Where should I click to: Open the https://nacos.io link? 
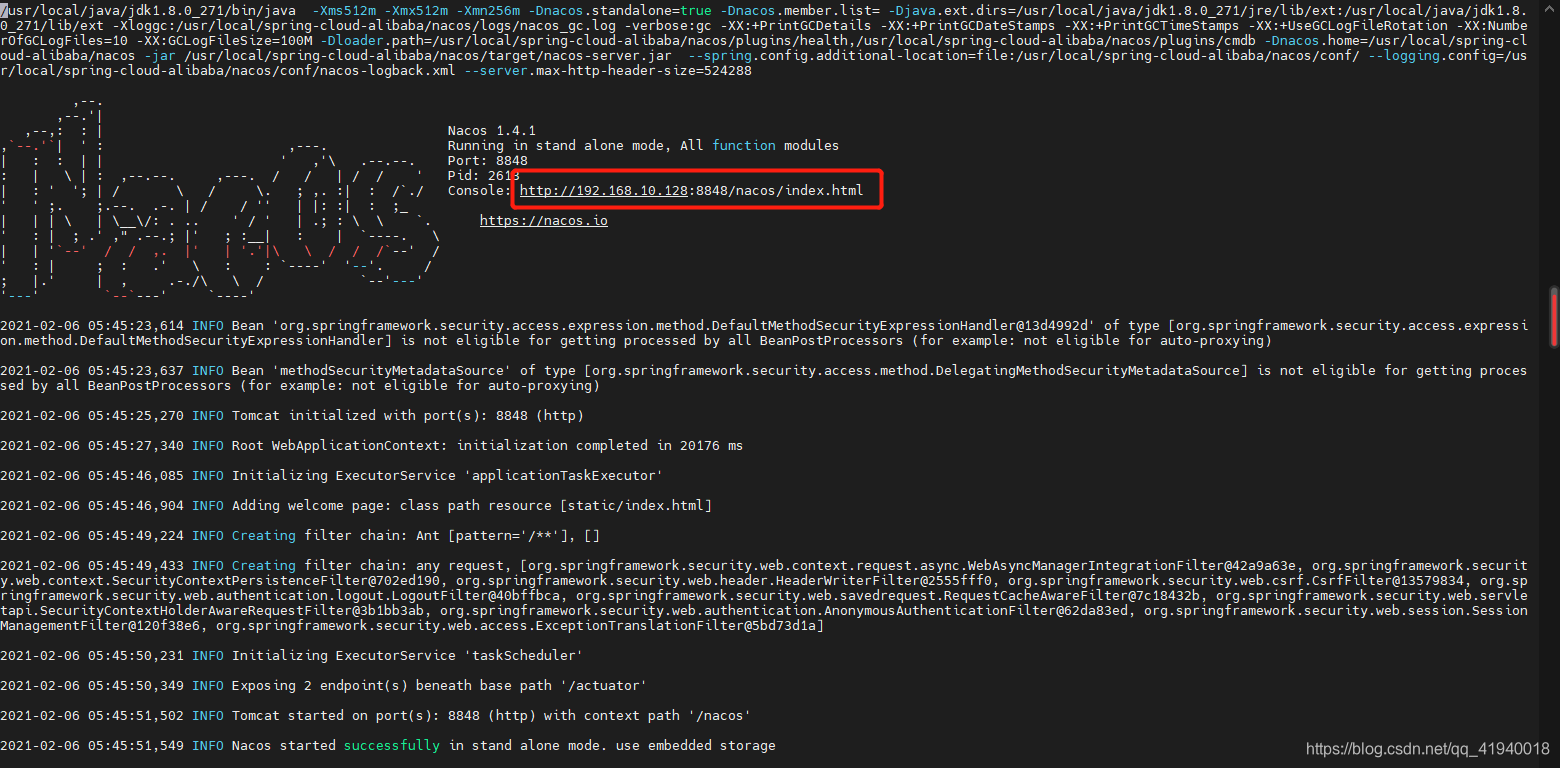pyautogui.click(x=543, y=220)
